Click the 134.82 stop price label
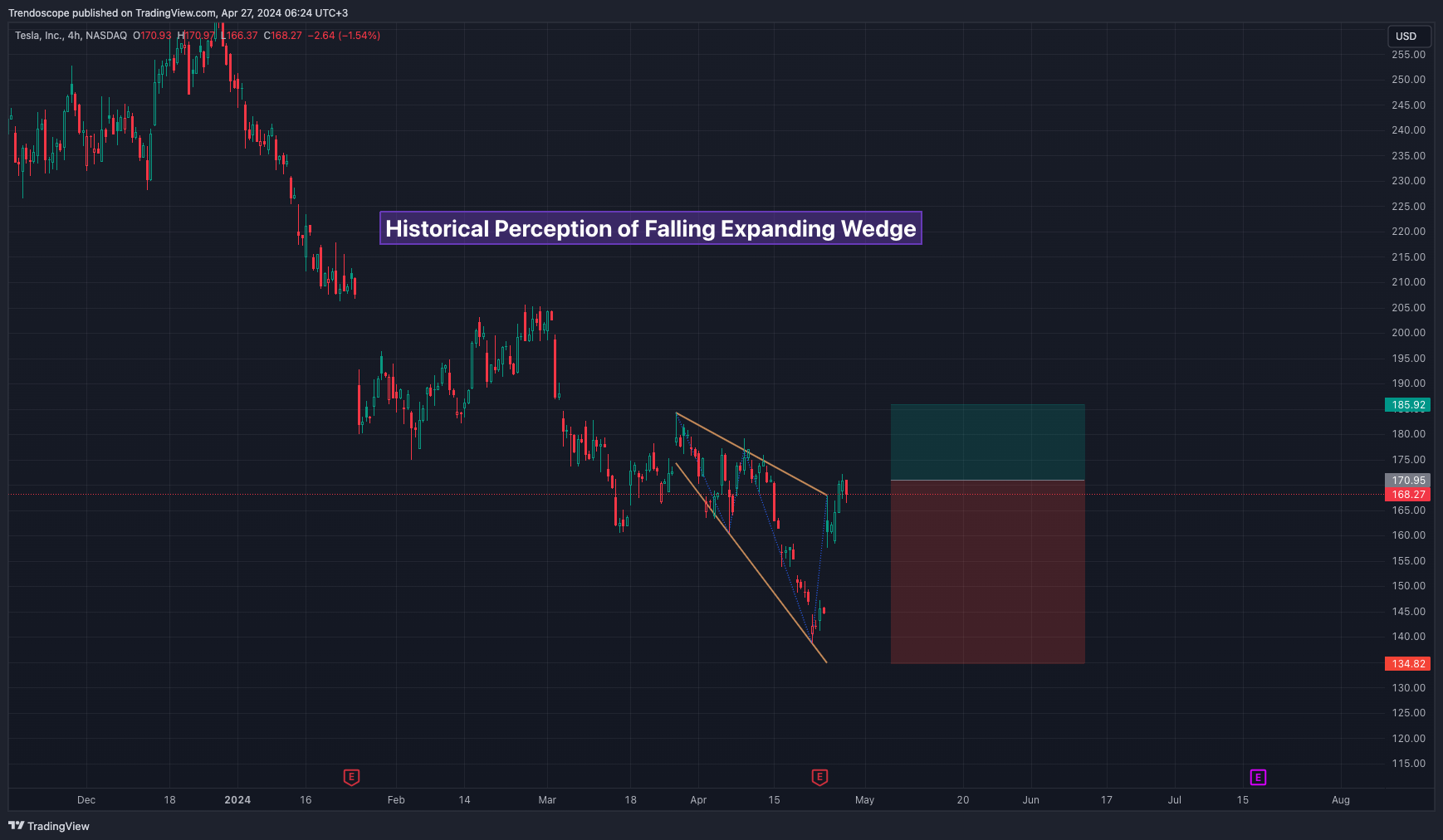 (1408, 663)
